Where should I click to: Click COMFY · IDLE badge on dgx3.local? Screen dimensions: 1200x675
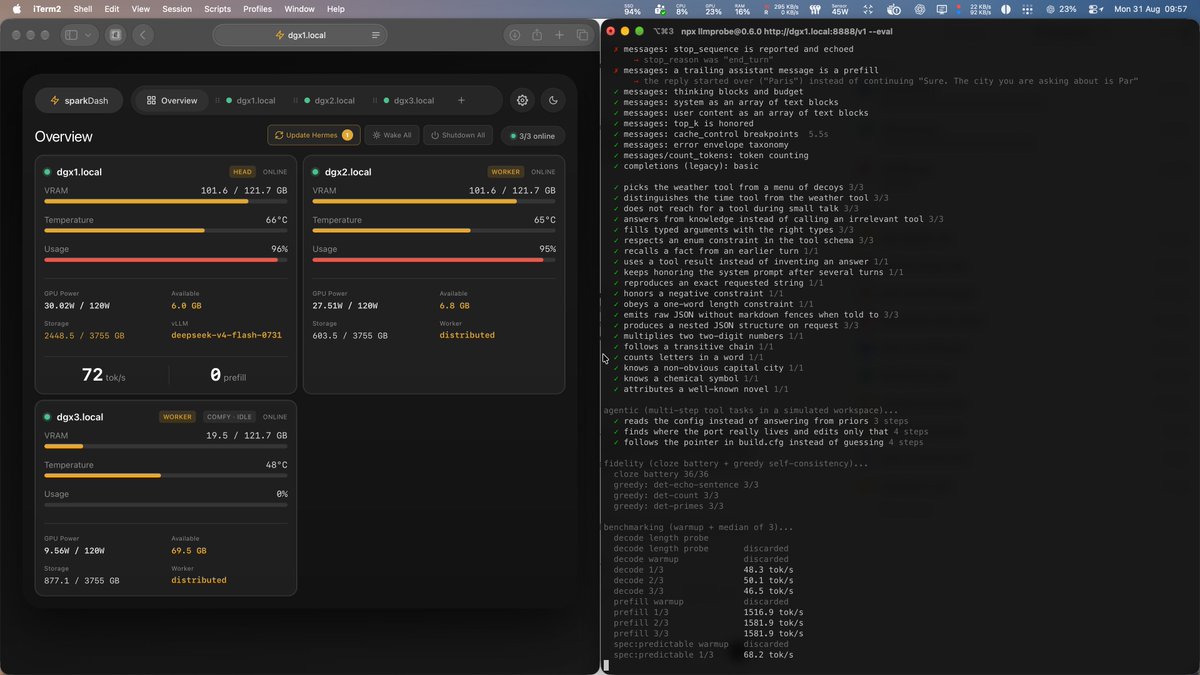coord(229,417)
